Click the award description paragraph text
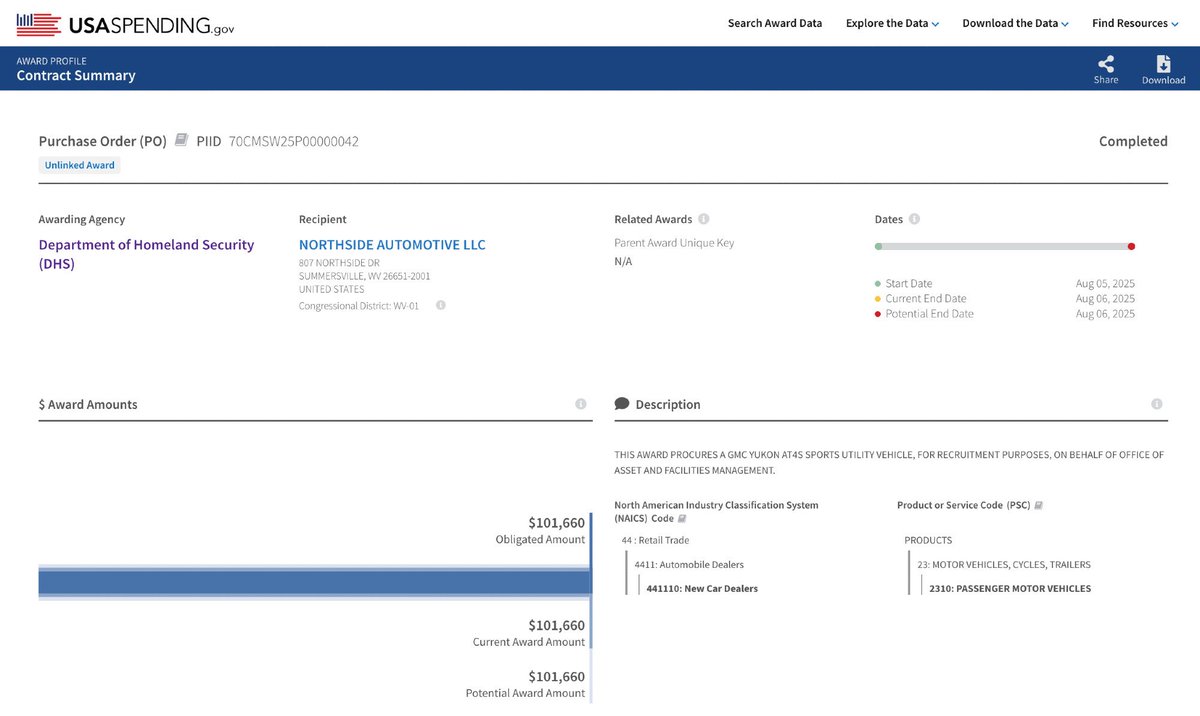1200x716 pixels. click(x=889, y=462)
